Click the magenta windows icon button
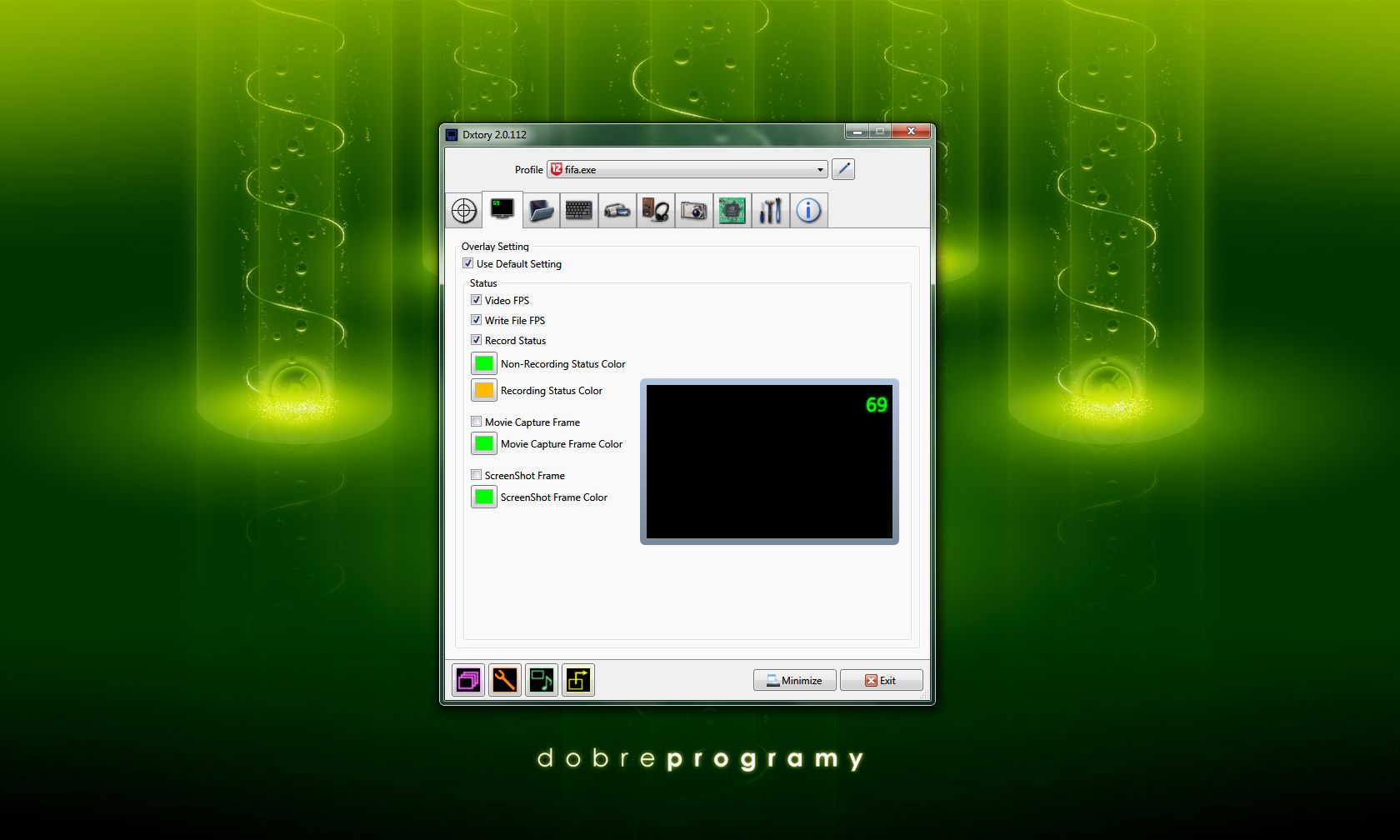 (x=468, y=680)
